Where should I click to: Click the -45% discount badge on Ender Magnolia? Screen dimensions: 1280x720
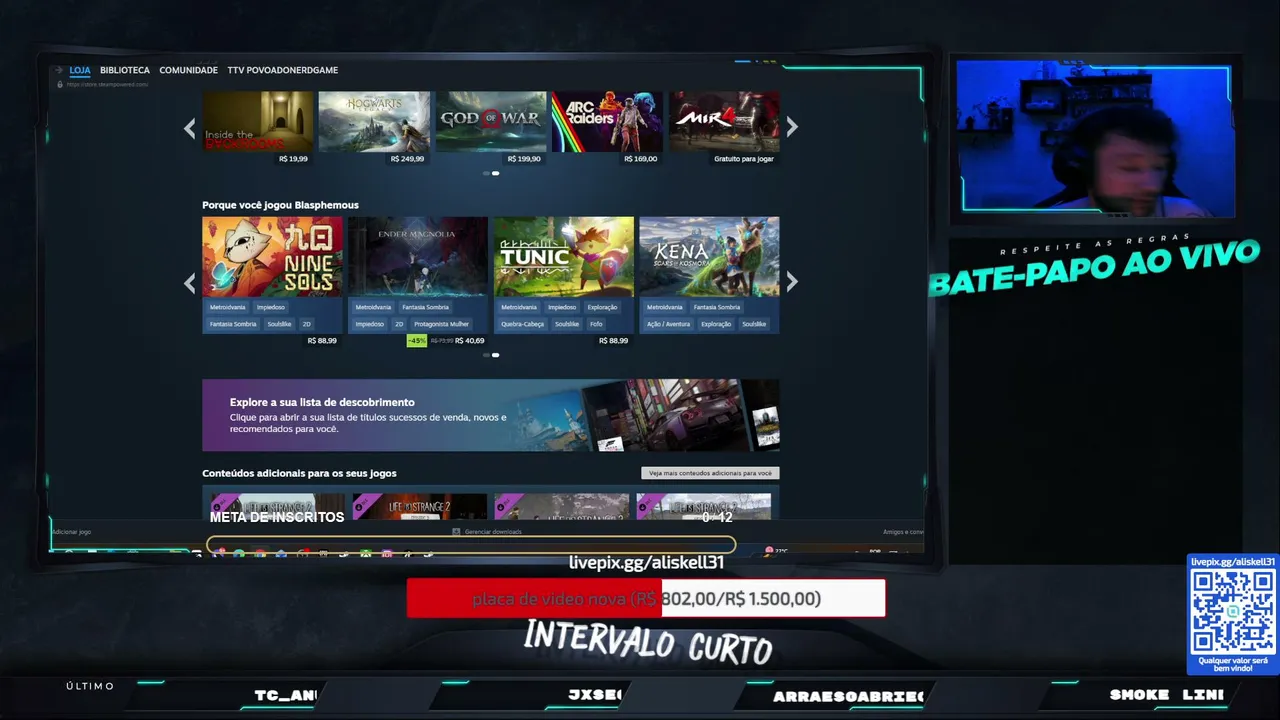coord(417,341)
